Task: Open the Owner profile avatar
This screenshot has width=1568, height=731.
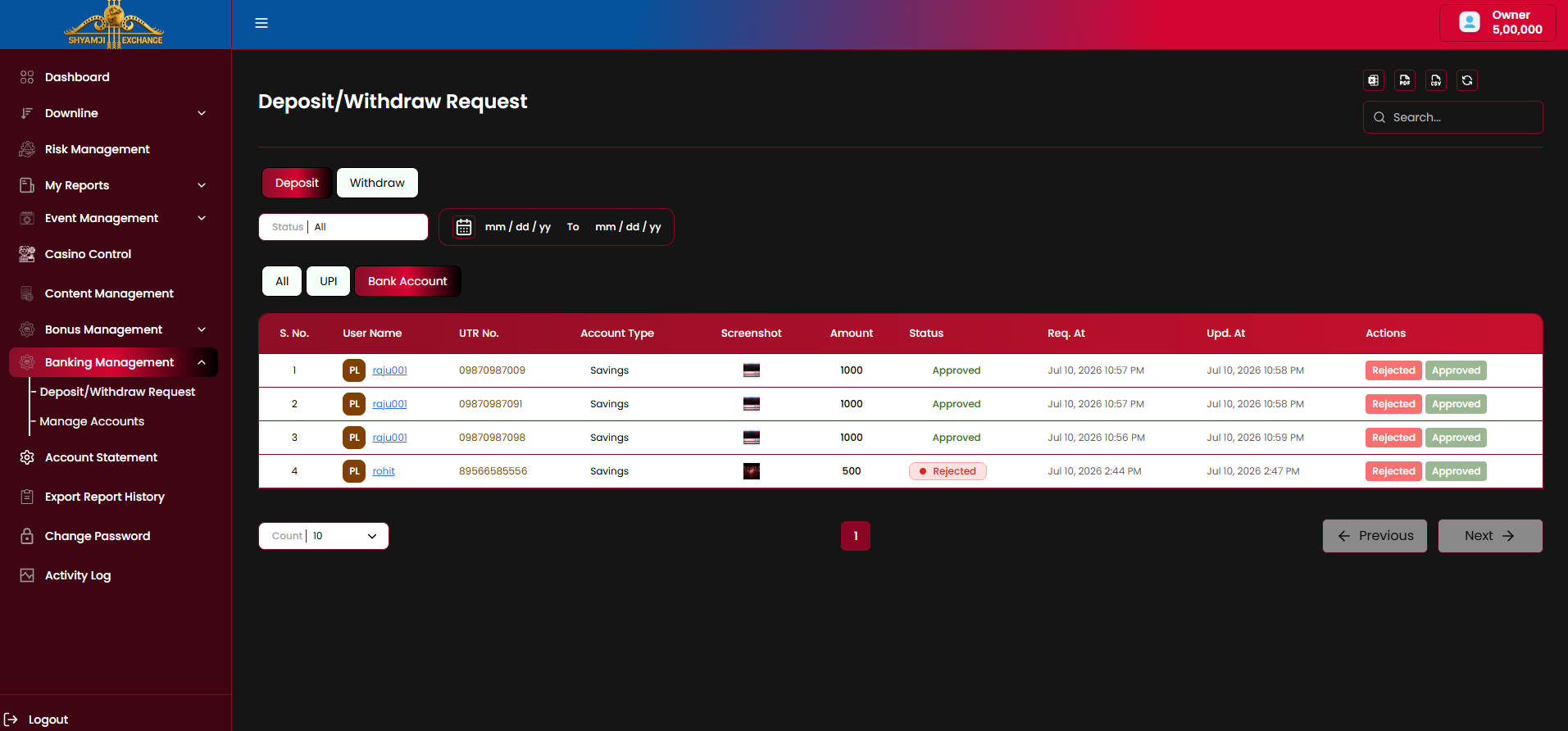Action: pos(1470,22)
